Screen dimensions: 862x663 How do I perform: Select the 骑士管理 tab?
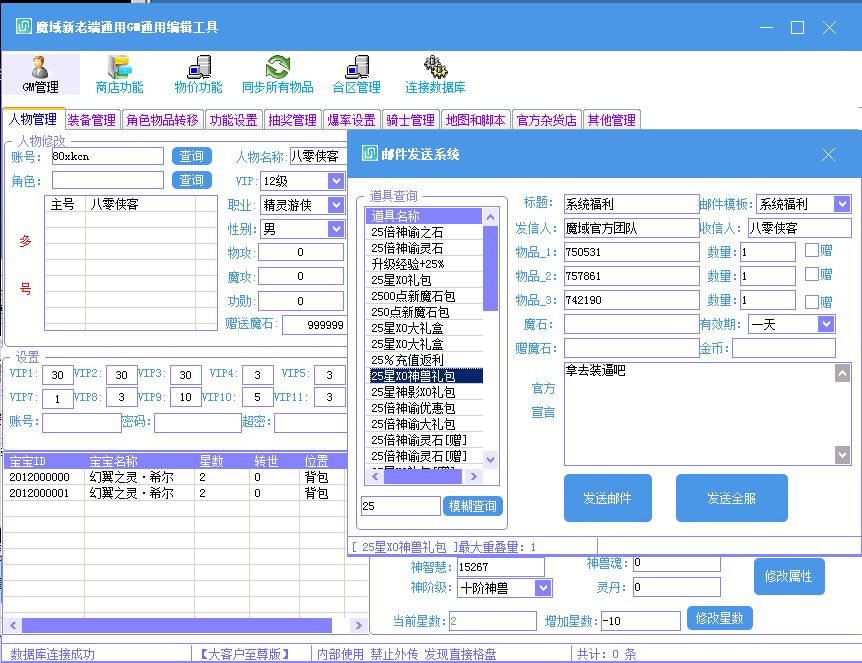coord(412,118)
